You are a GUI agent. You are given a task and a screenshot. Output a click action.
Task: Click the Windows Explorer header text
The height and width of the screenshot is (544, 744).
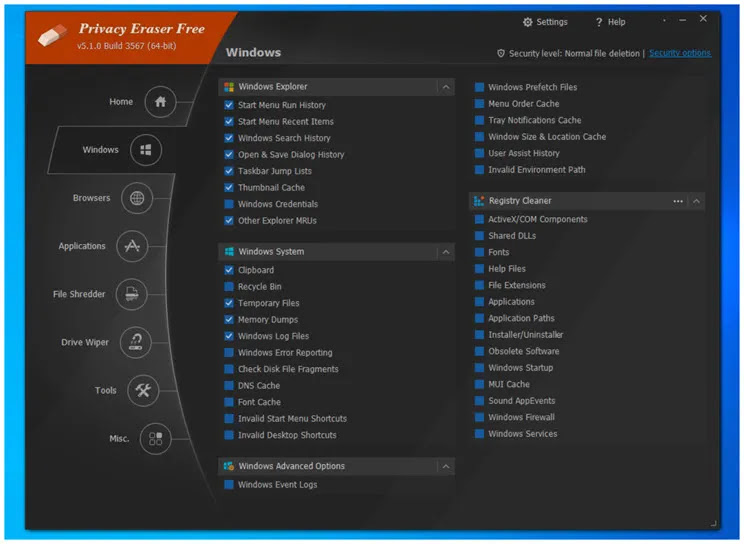(x=273, y=87)
